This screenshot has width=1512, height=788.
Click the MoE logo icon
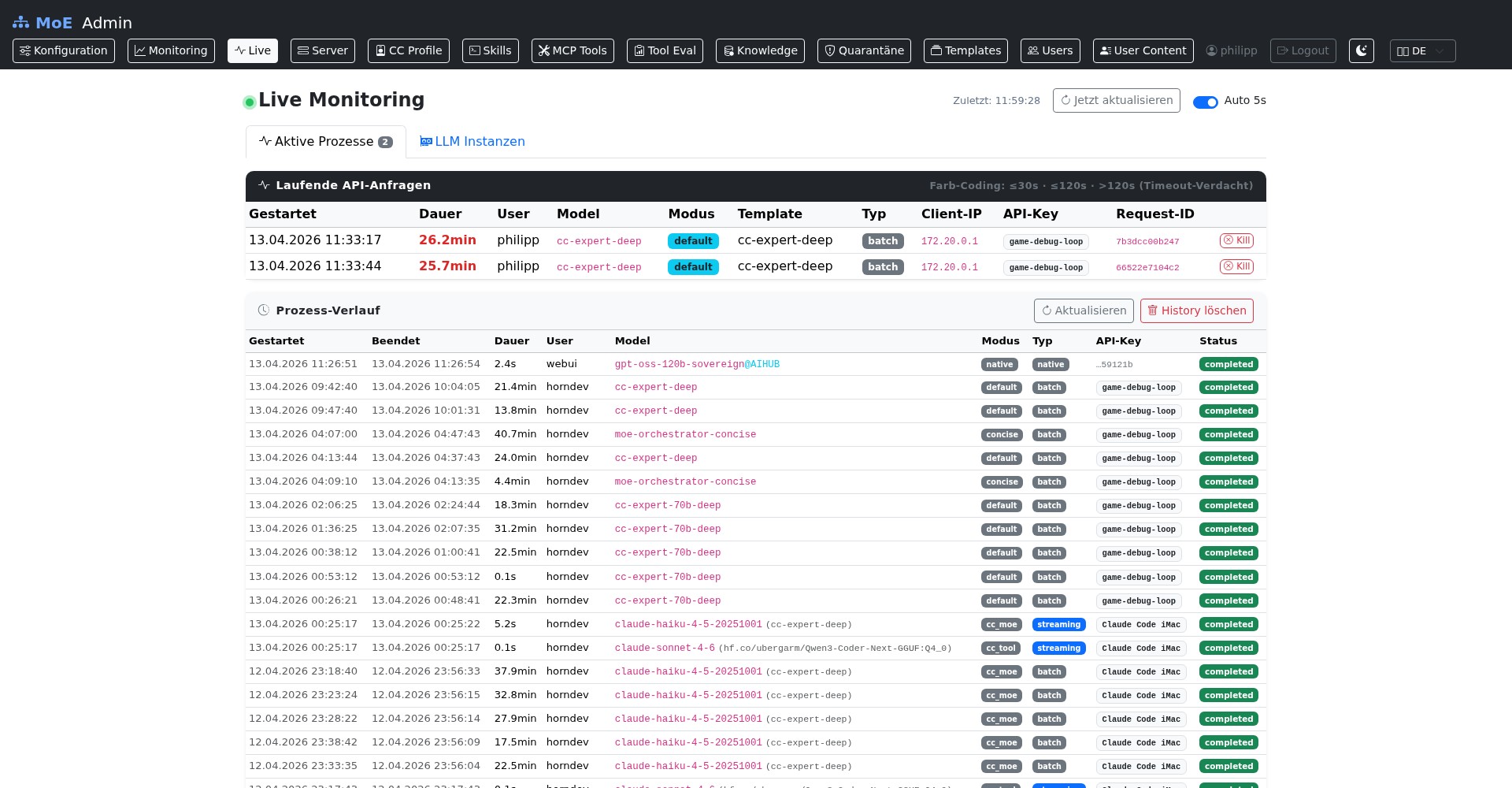click(21, 22)
